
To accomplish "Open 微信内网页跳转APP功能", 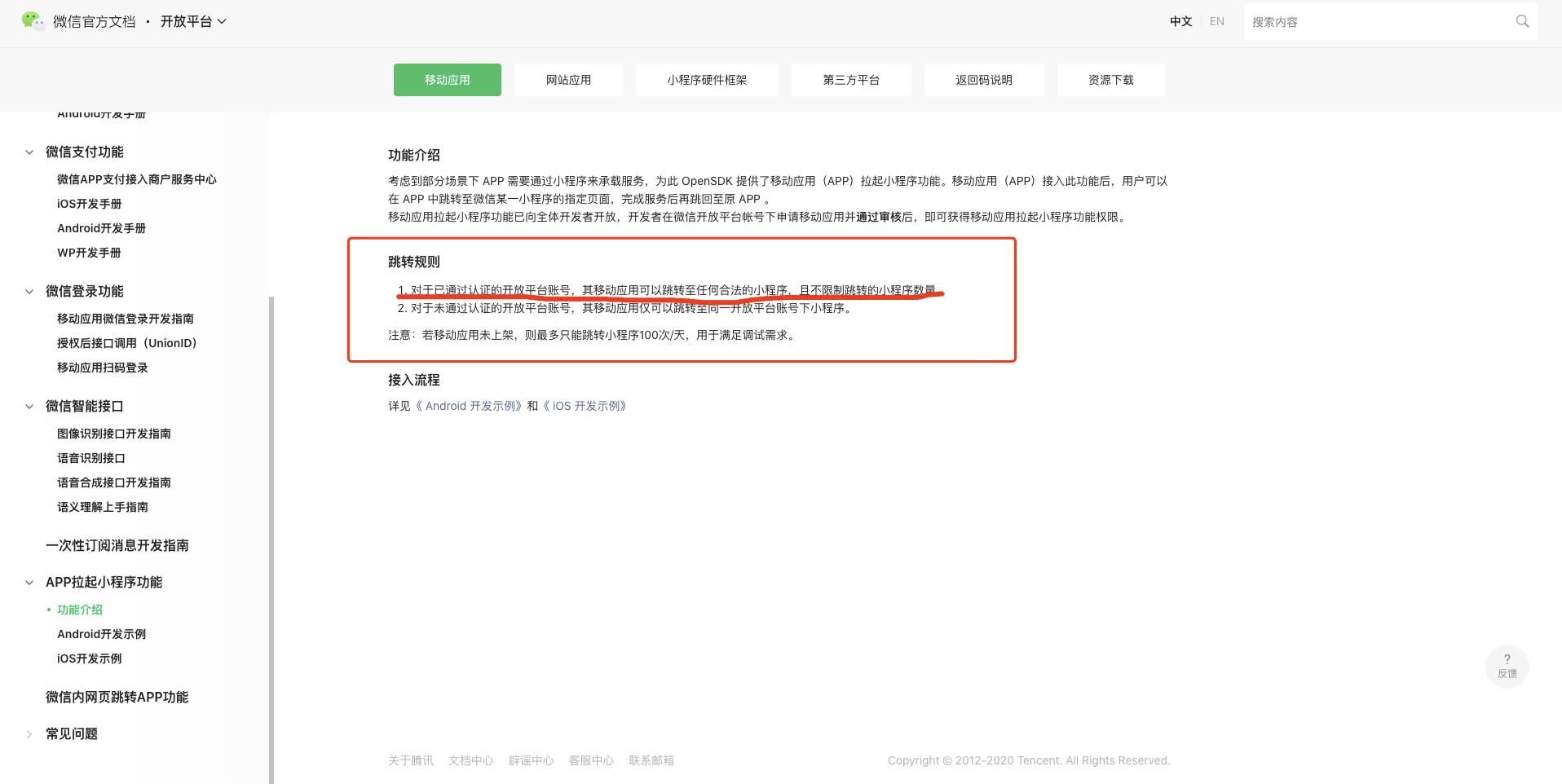I will click(x=117, y=697).
